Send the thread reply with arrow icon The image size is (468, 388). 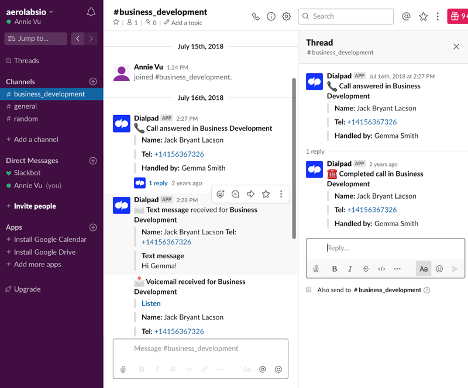pyautogui.click(x=455, y=269)
